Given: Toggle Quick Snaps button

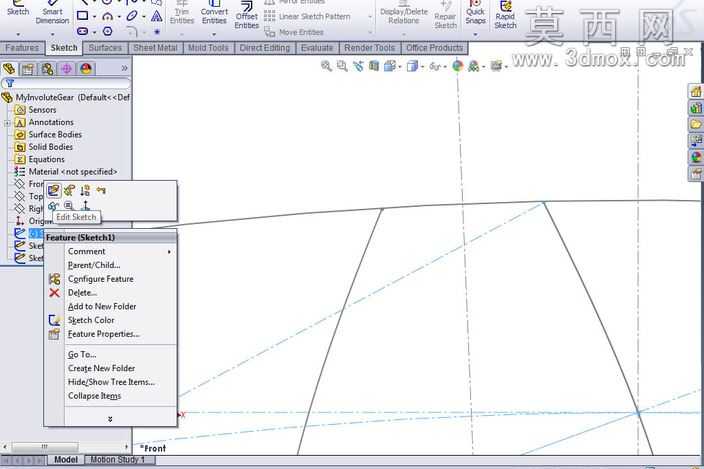Looking at the screenshot, I should coord(475,11).
